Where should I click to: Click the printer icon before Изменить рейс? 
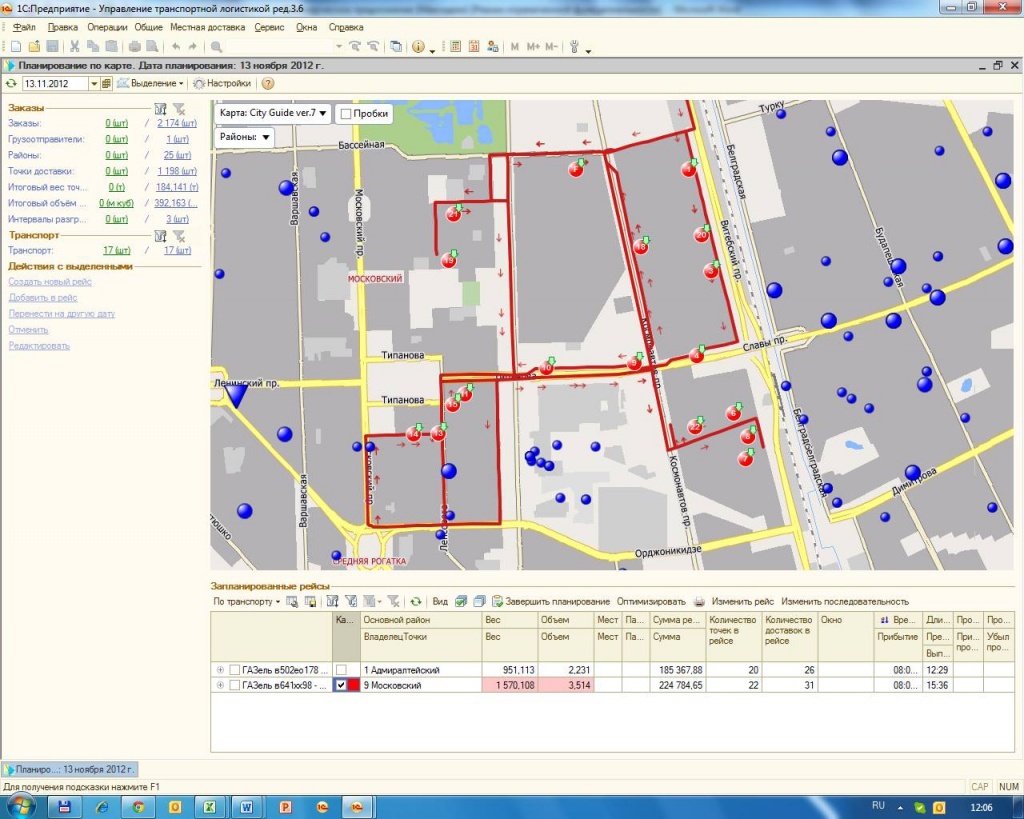pos(700,602)
